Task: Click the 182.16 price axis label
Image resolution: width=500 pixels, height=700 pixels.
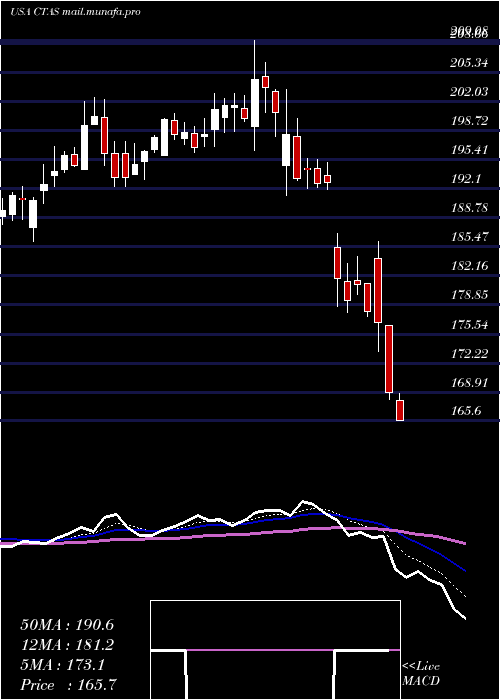Action: [468, 266]
